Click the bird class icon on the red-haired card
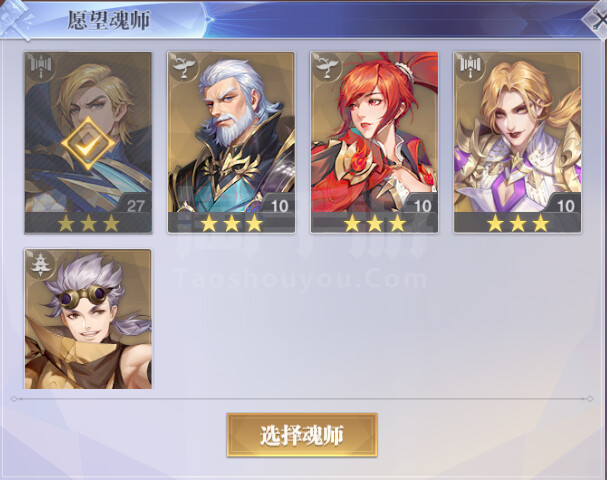607x480 pixels. click(x=327, y=66)
